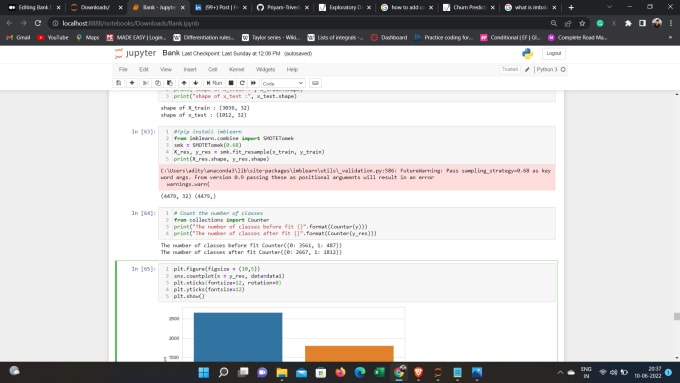This screenshot has width=680, height=383.
Task: Open the View menu
Action: [166, 69]
